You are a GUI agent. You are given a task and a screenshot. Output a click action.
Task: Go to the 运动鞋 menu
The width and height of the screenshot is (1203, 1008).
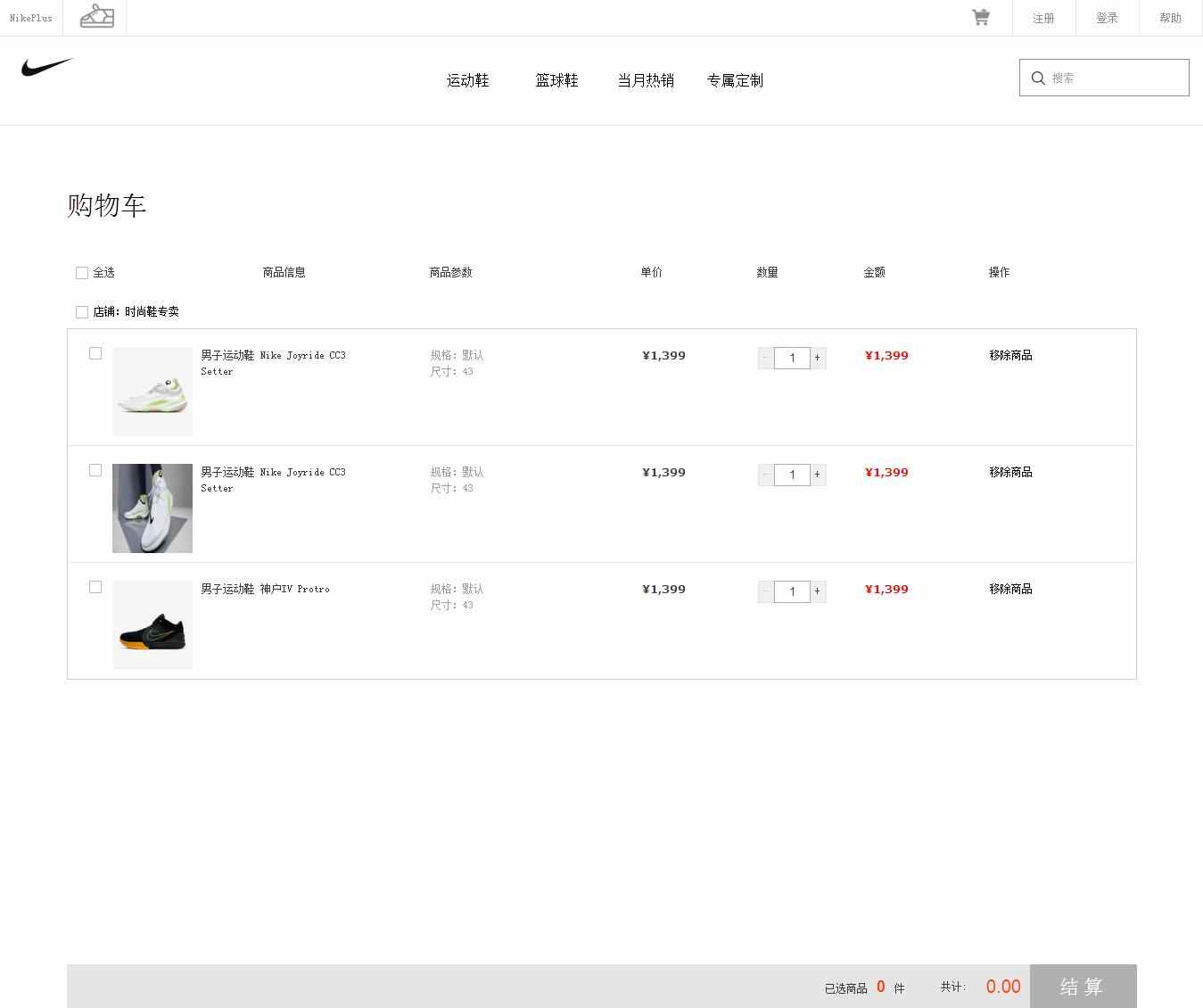click(467, 80)
